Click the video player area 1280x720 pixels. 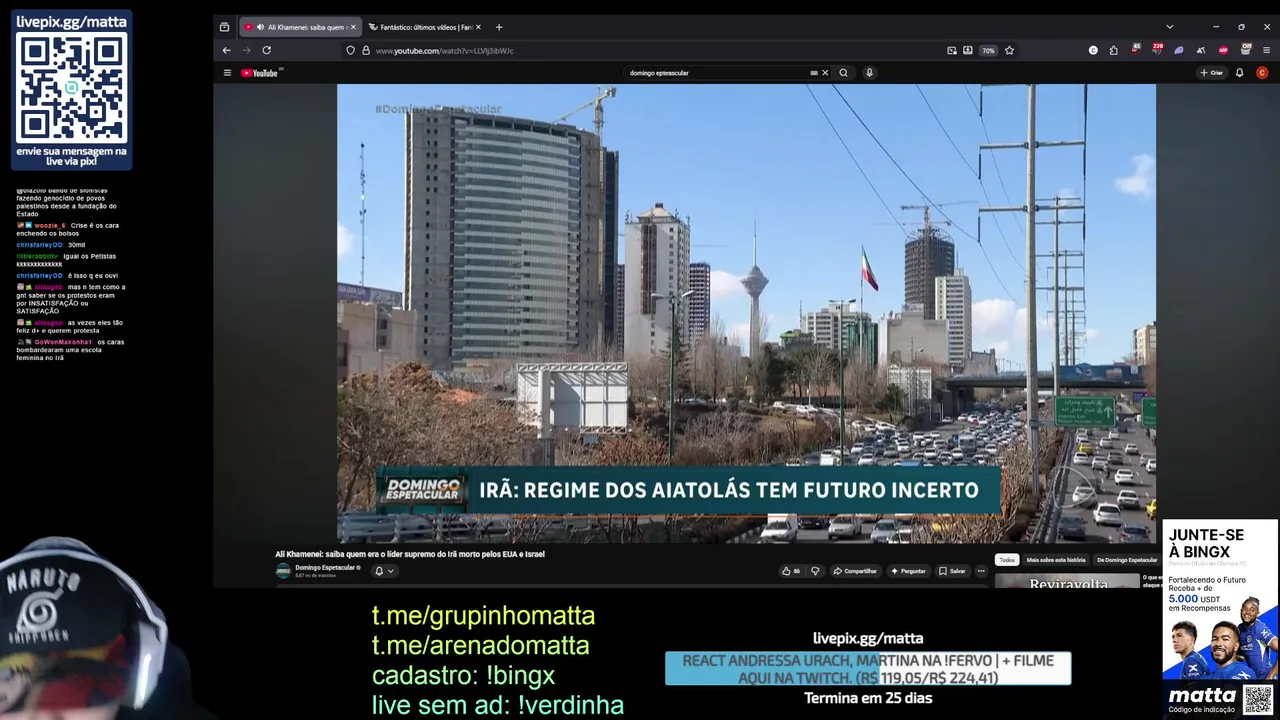[746, 313]
